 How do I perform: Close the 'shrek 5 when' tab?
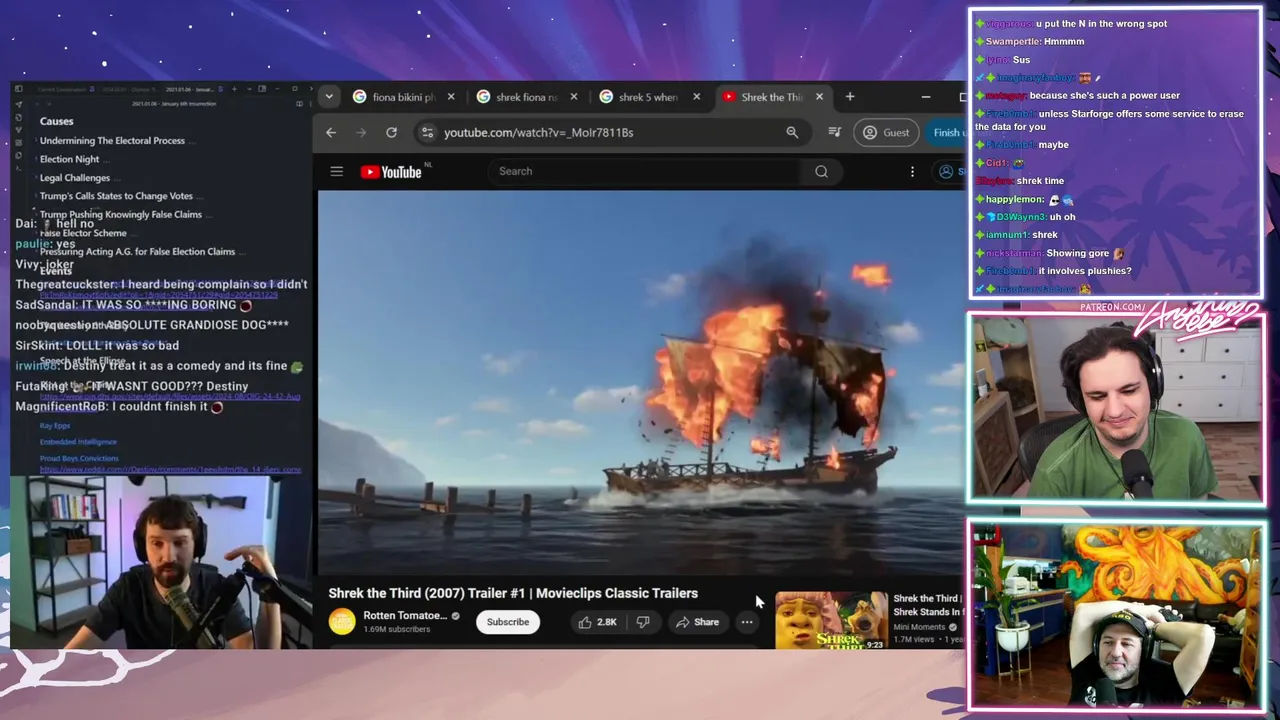point(696,97)
